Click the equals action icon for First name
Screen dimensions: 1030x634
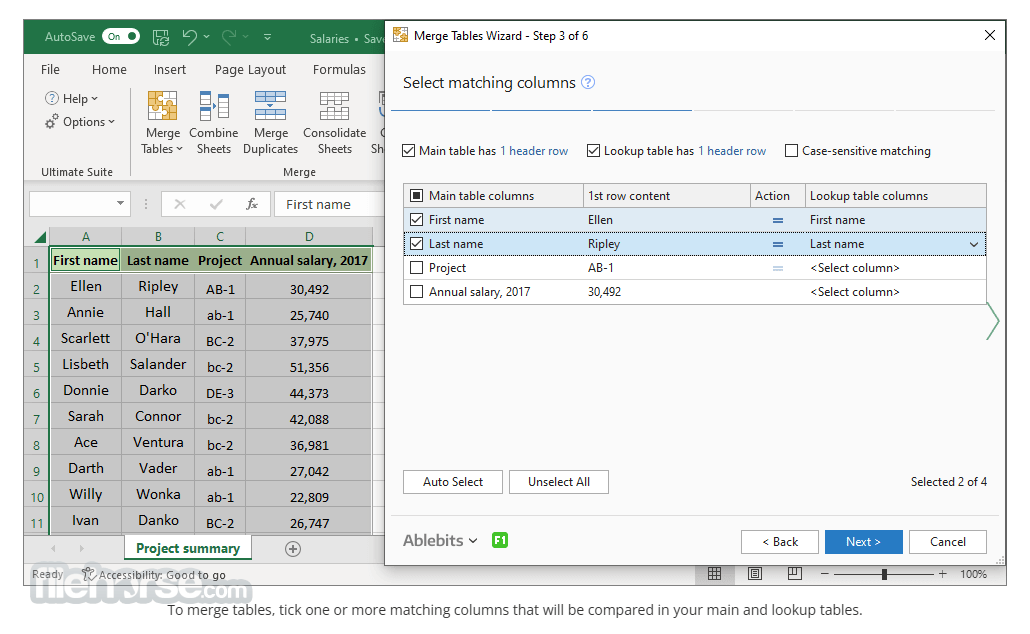778,220
